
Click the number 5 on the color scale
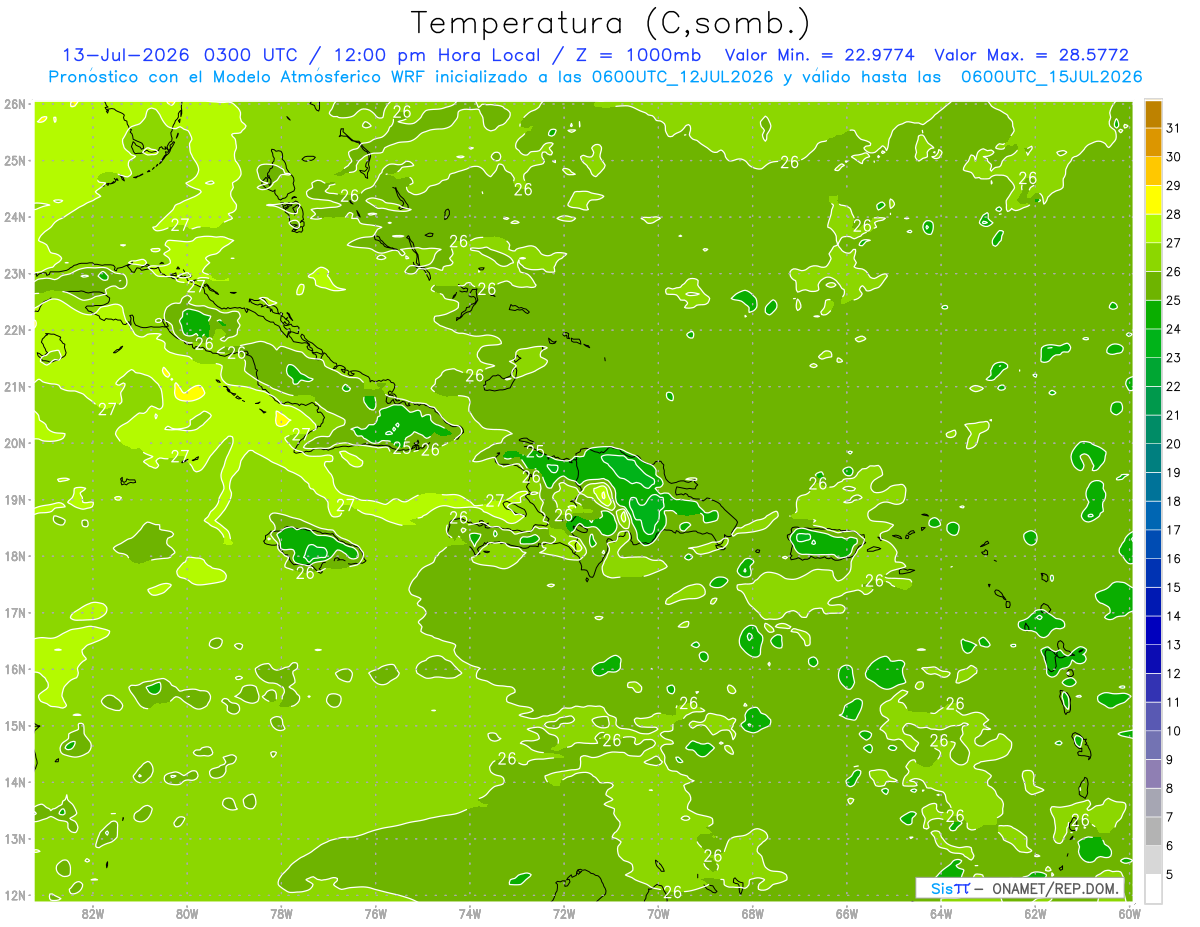(x=1170, y=874)
